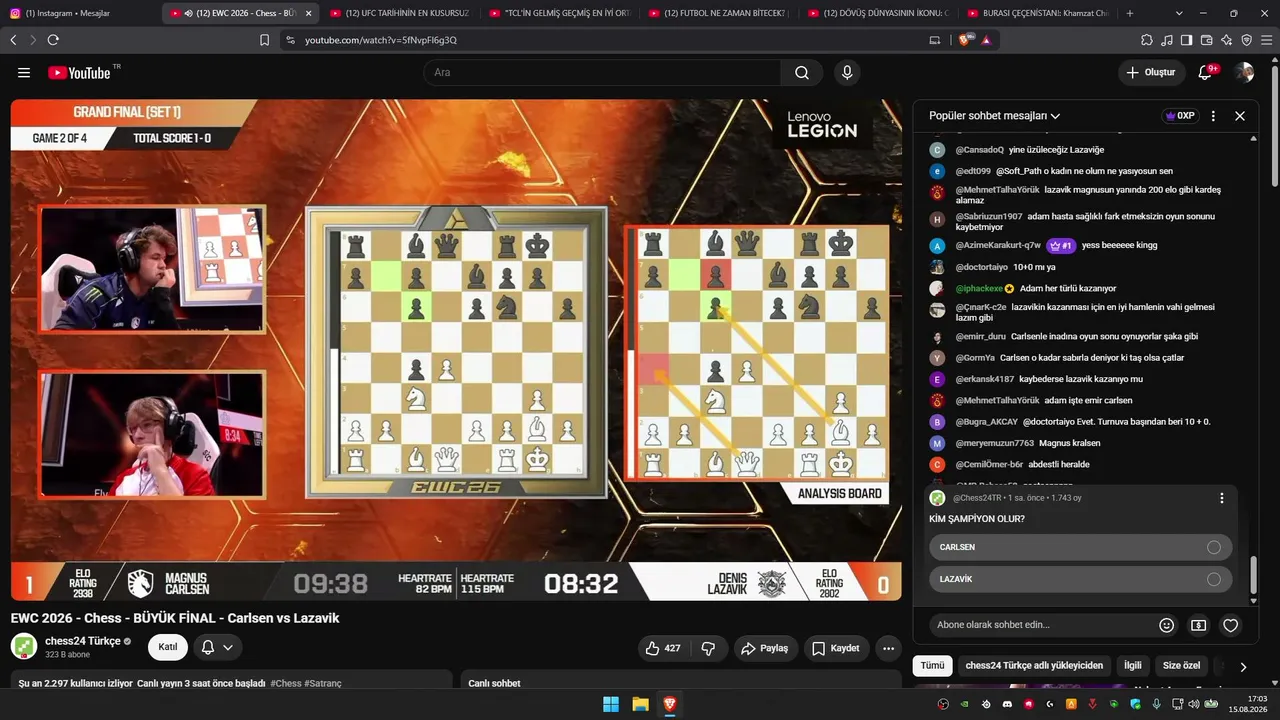Open File Explorer from the taskbar
Viewport: 1280px width, 720px height.
[640, 704]
